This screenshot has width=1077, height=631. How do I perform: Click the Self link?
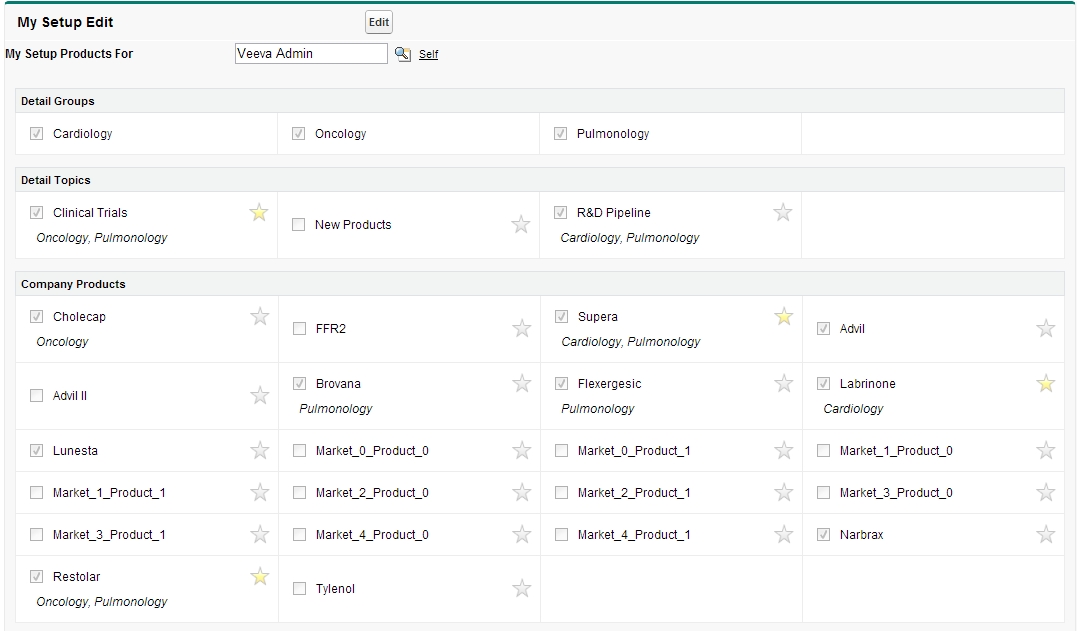tap(428, 55)
